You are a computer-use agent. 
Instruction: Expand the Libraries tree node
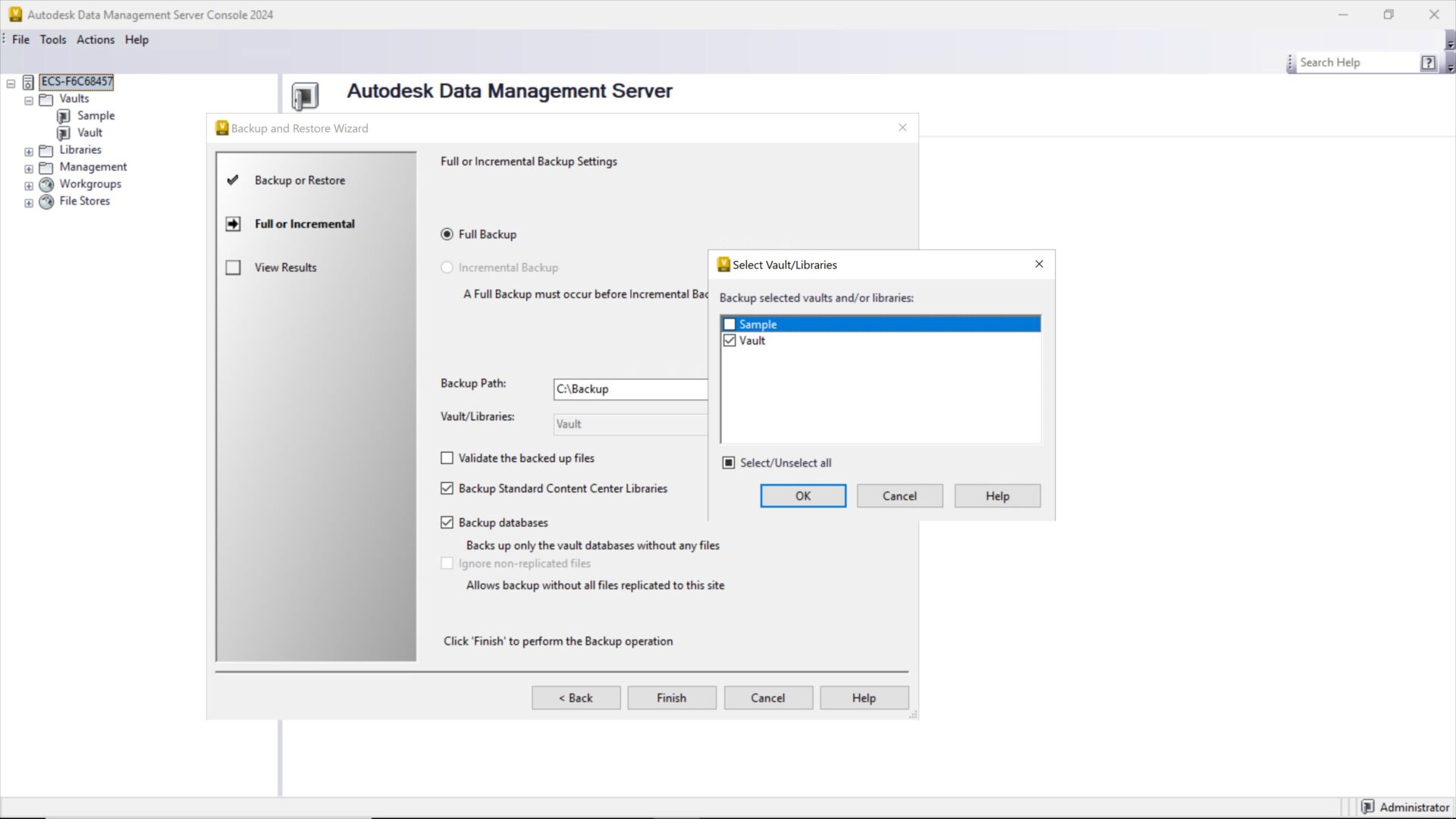(x=29, y=152)
